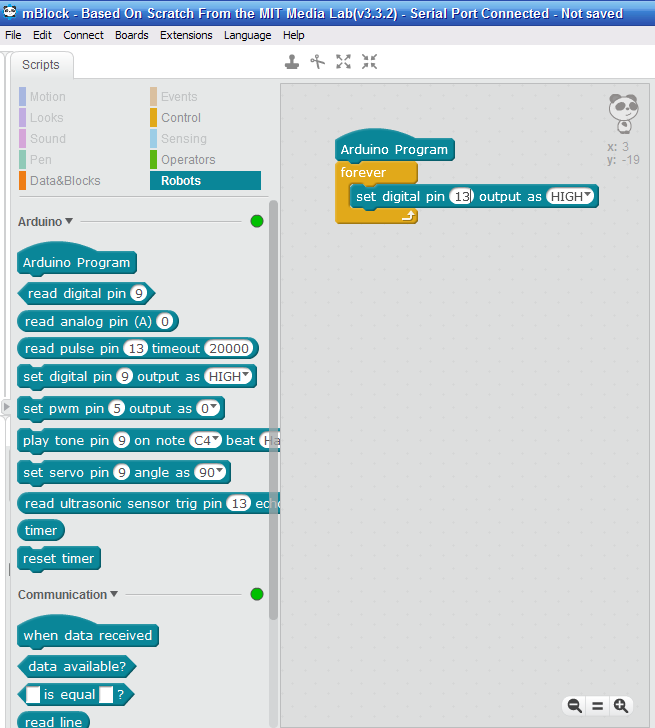This screenshot has width=655, height=728.
Task: Open the Extensions menu
Action: 186,35
